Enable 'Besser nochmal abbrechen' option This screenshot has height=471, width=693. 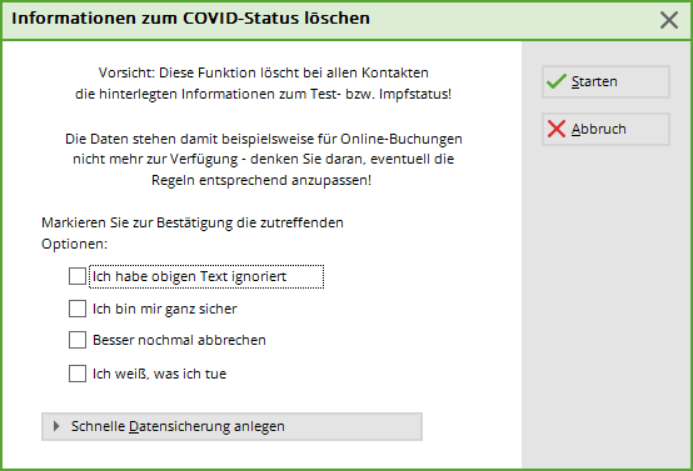(x=77, y=340)
